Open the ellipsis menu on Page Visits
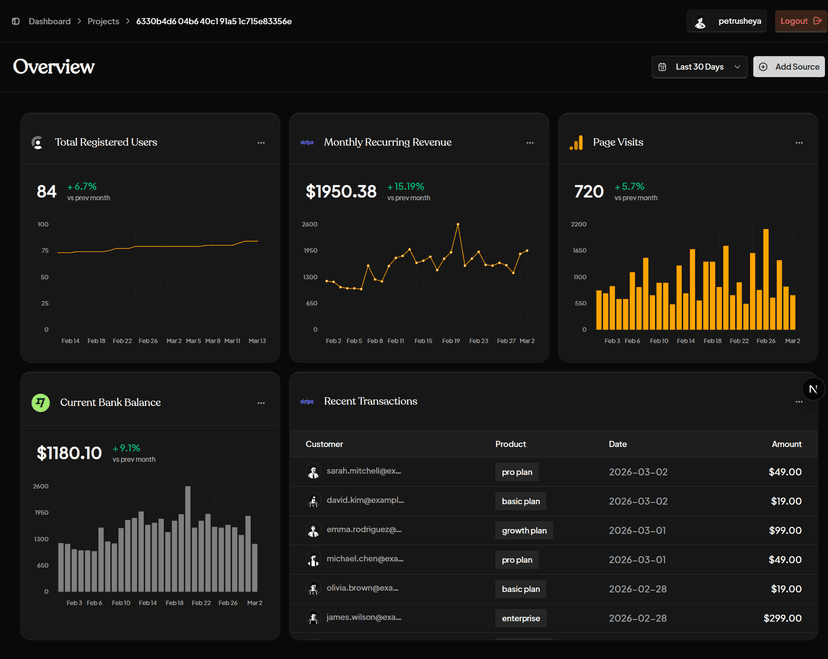Image resolution: width=828 pixels, height=659 pixels. point(799,142)
